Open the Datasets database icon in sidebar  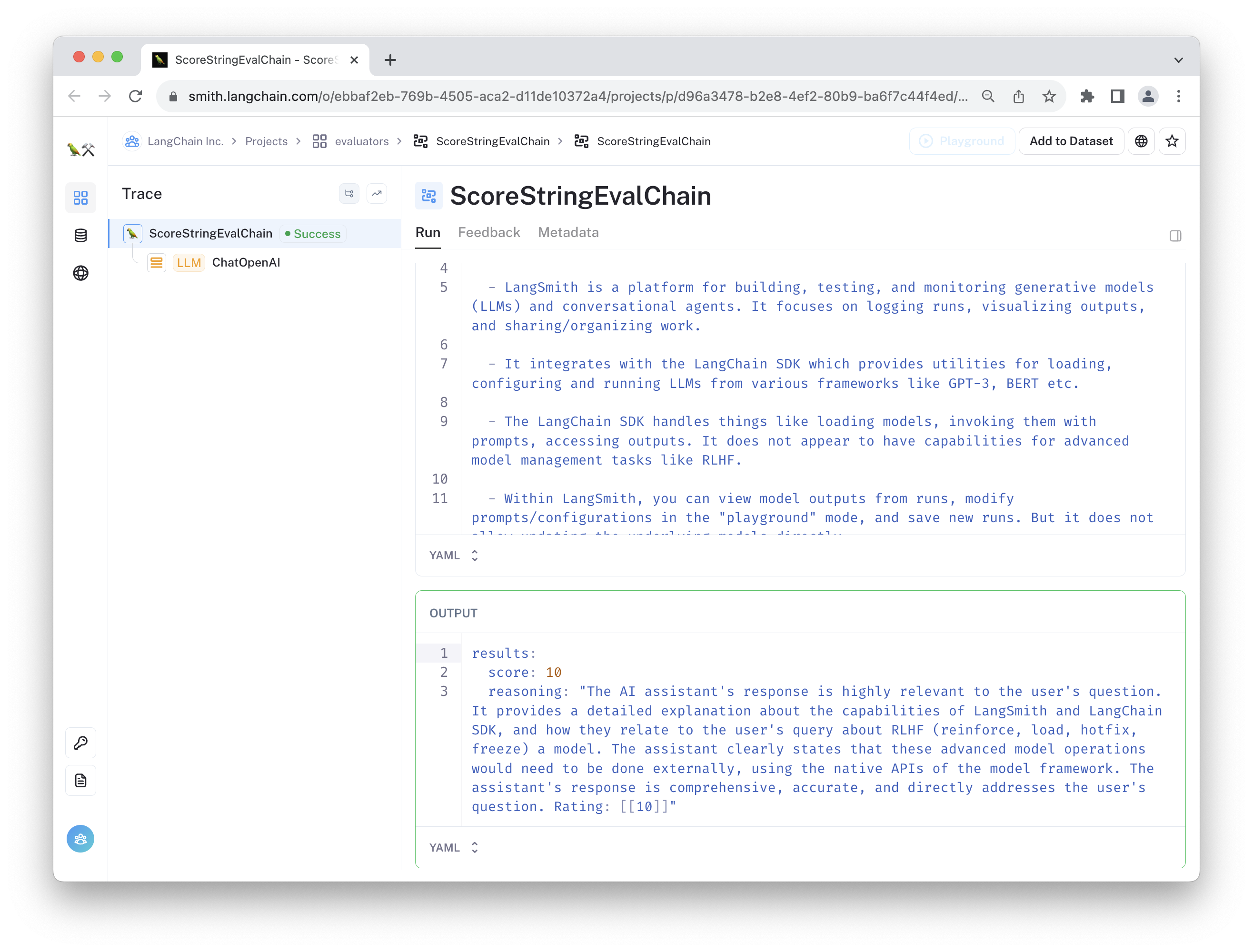click(80, 235)
